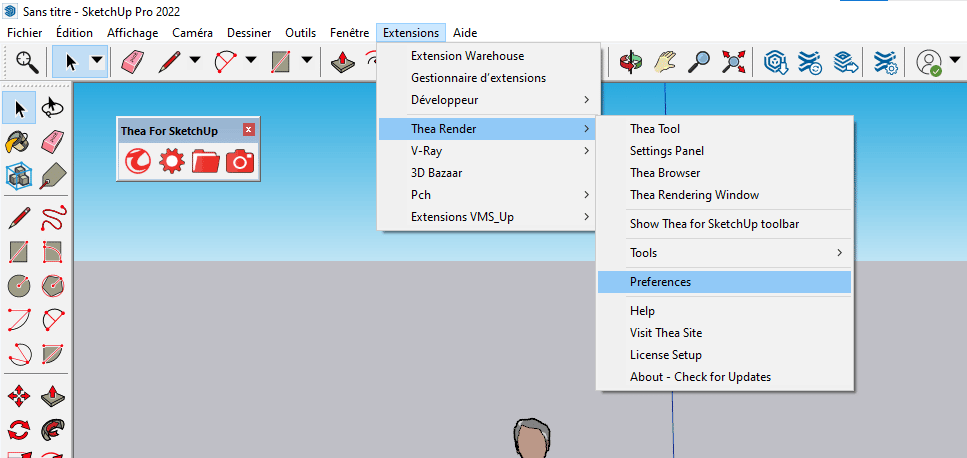
Task: Close the Thea For SketchUp floating toolbar
Action: click(x=249, y=129)
